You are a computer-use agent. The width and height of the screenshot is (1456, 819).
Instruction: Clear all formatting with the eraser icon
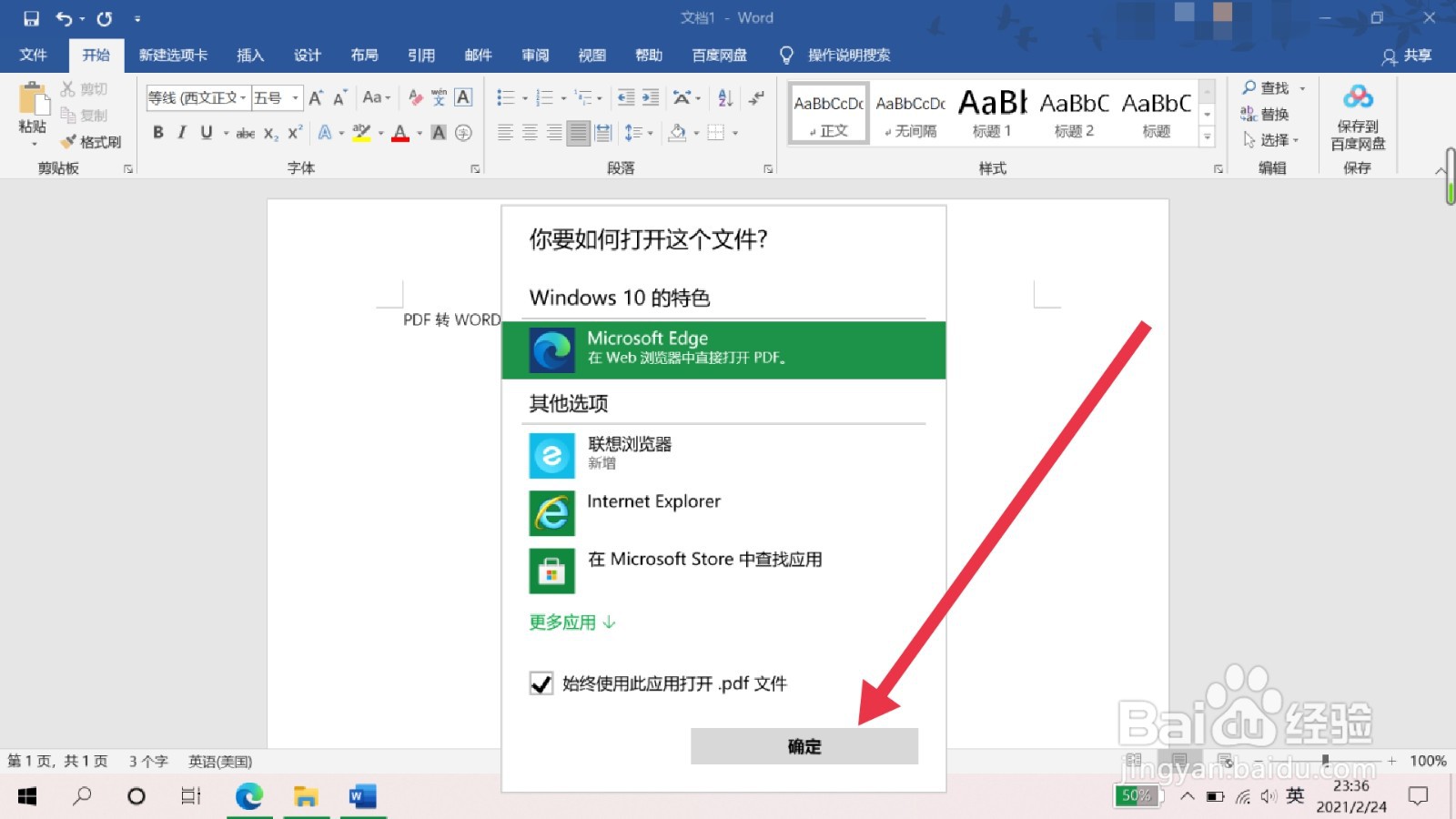pos(416,97)
